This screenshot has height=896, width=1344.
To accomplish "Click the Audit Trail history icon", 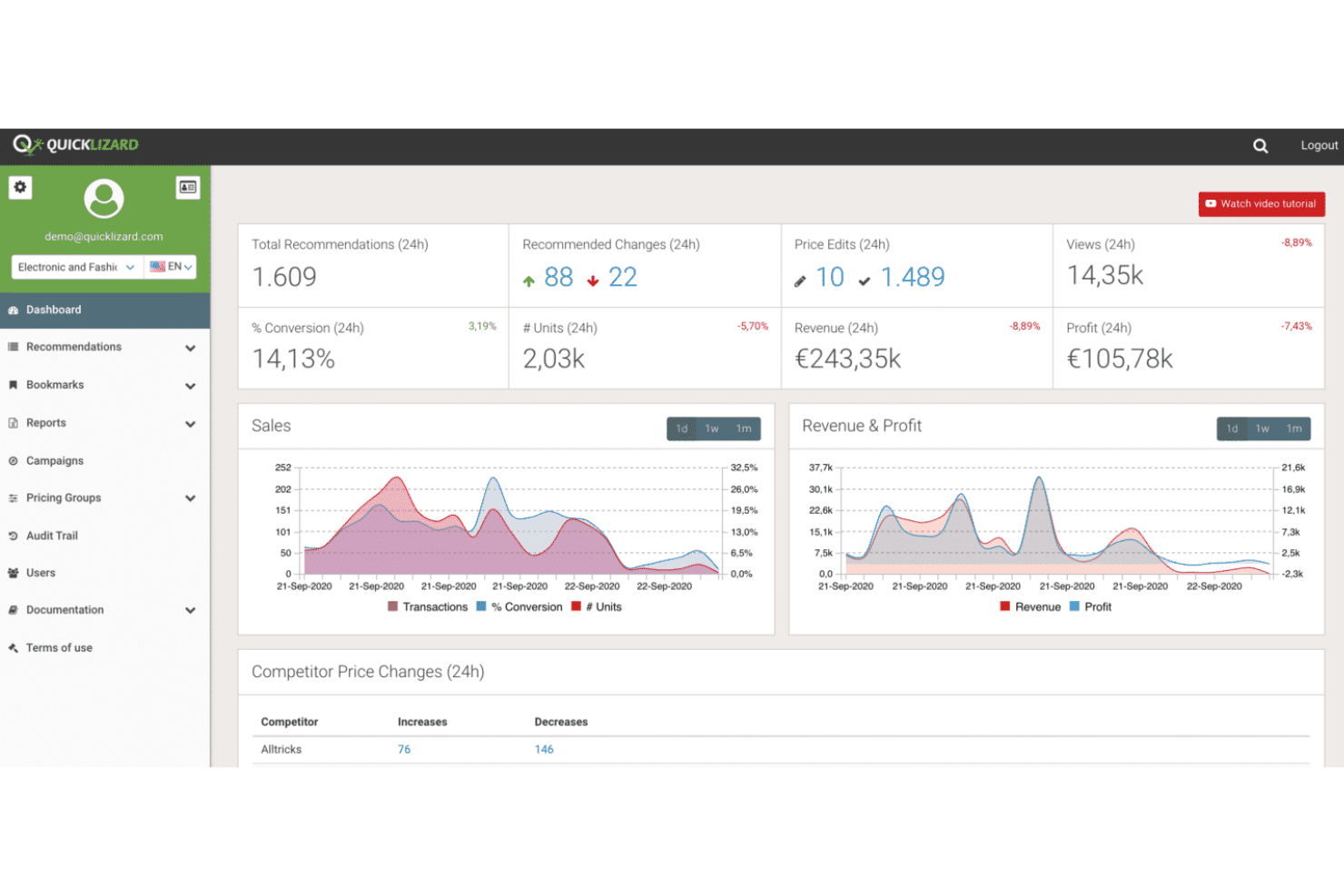I will tap(14, 536).
